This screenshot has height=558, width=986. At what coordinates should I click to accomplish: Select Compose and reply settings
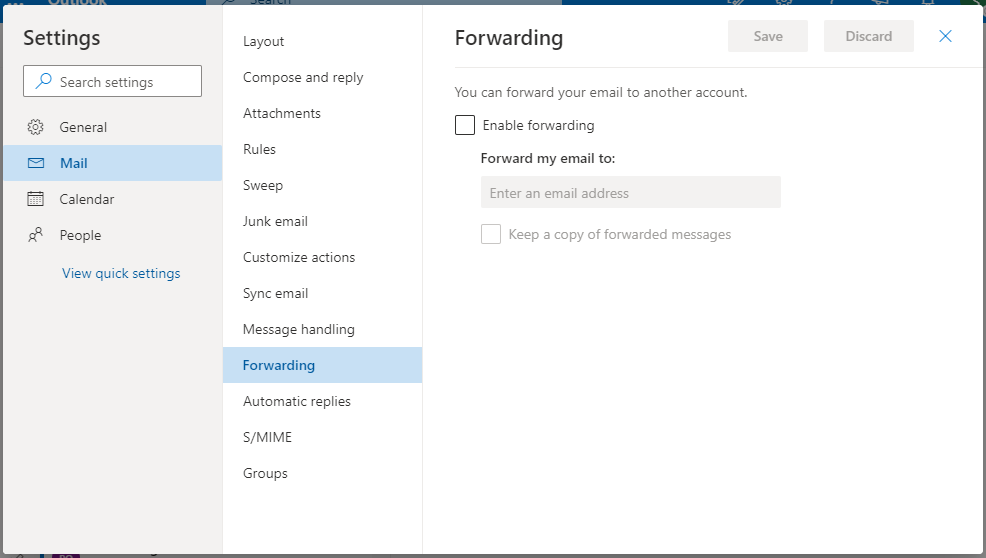pos(303,77)
